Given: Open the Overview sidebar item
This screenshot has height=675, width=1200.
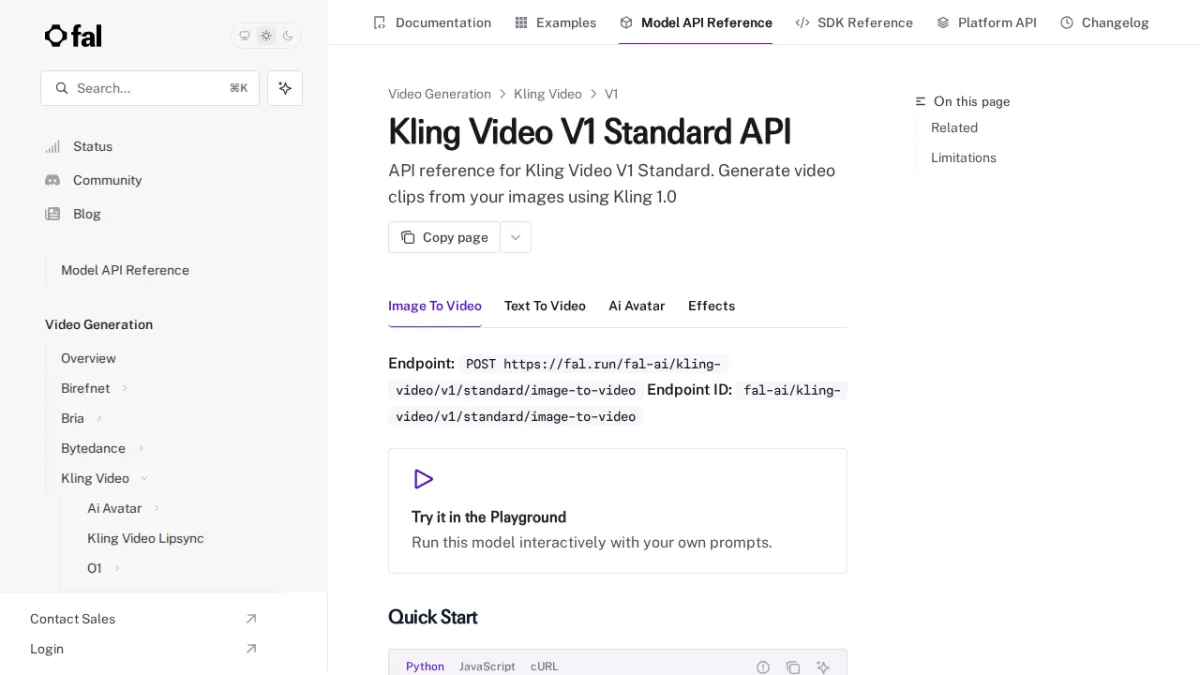Looking at the screenshot, I should tap(88, 358).
